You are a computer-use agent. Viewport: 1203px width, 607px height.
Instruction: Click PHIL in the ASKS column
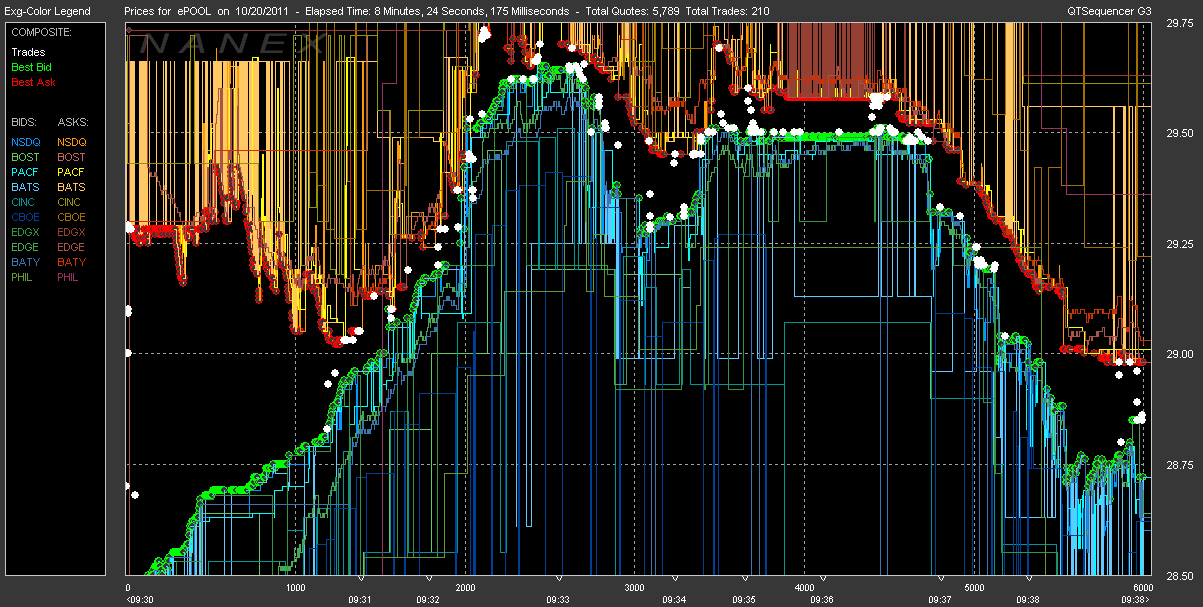(69, 277)
